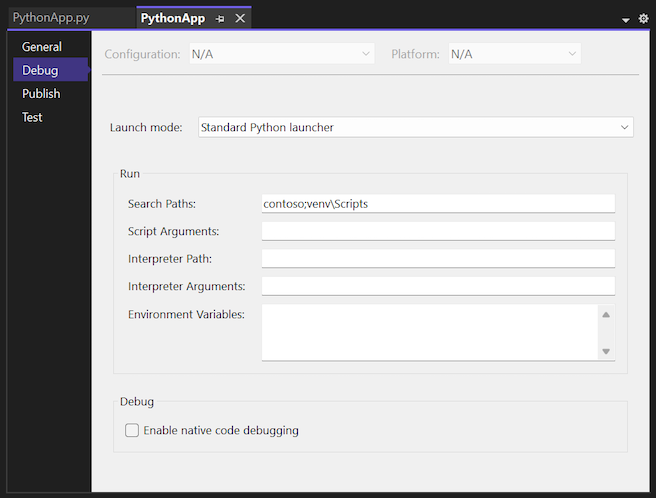This screenshot has width=656, height=498.
Task: Open the Test settings page
Action: click(33, 117)
